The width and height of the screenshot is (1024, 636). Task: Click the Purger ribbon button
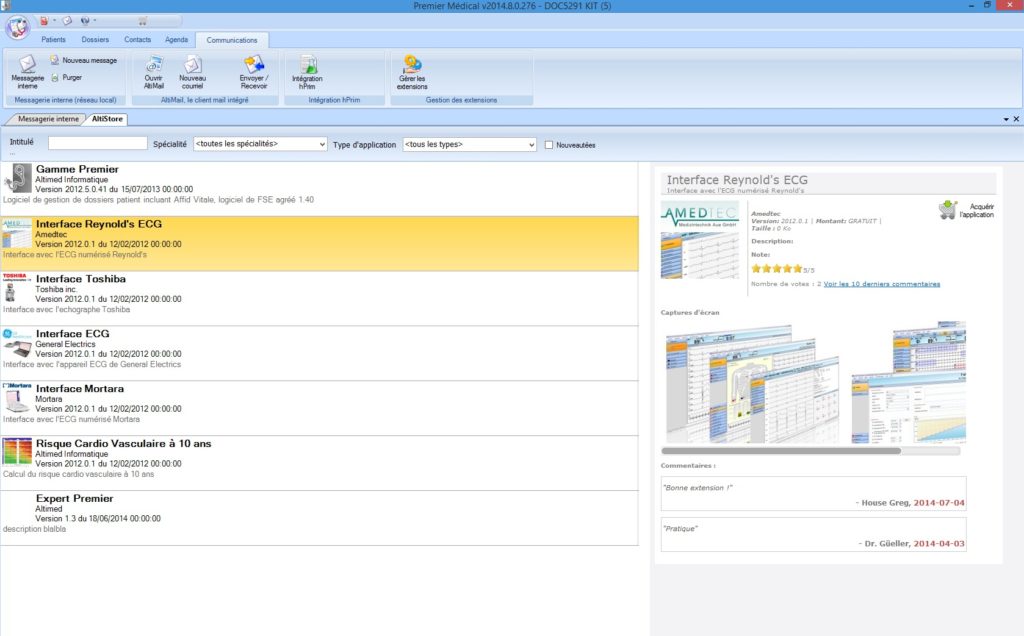67,77
